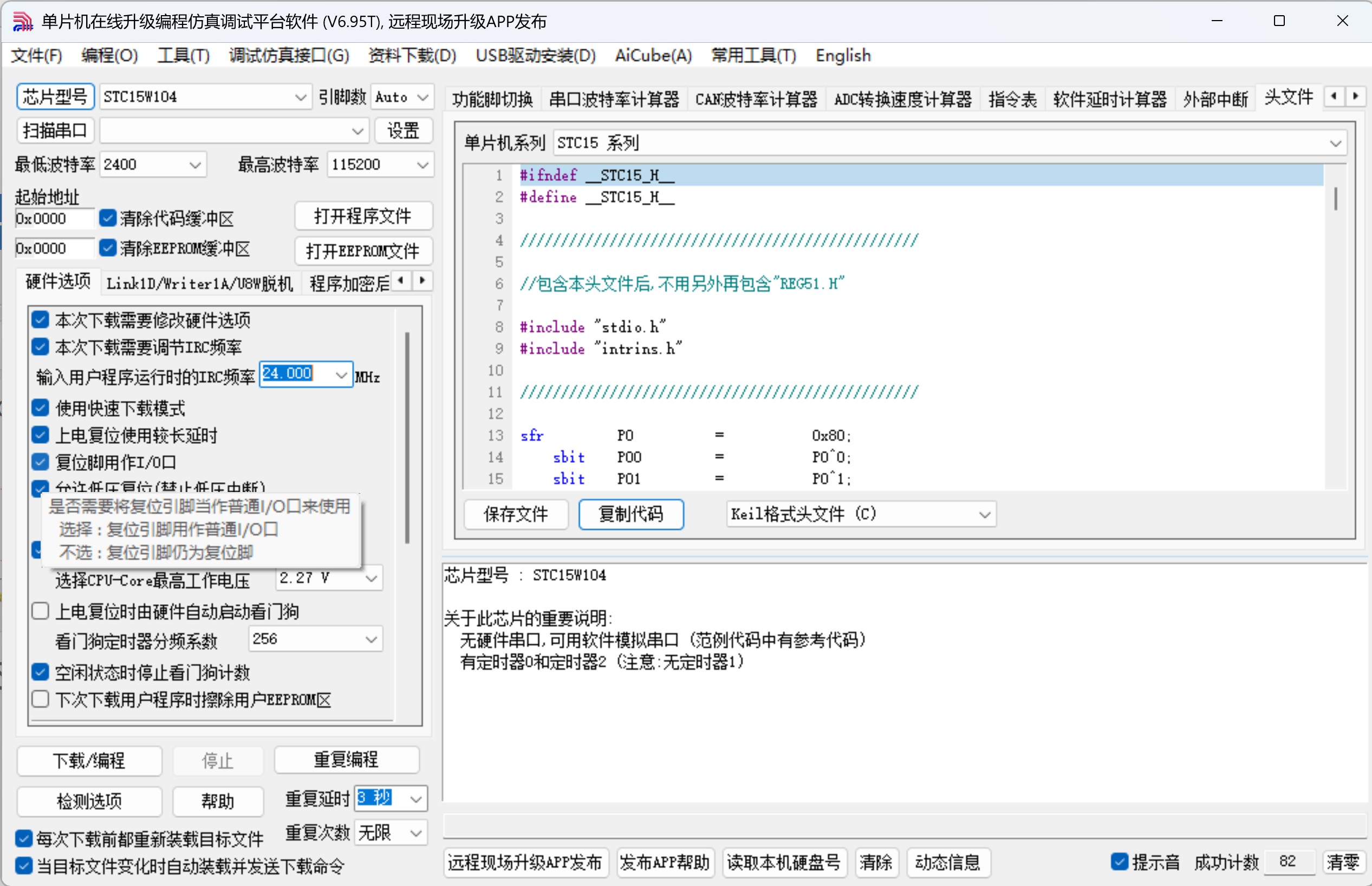Click 设置 button beside serial port
Image resolution: width=1372 pixels, height=886 pixels.
(403, 131)
